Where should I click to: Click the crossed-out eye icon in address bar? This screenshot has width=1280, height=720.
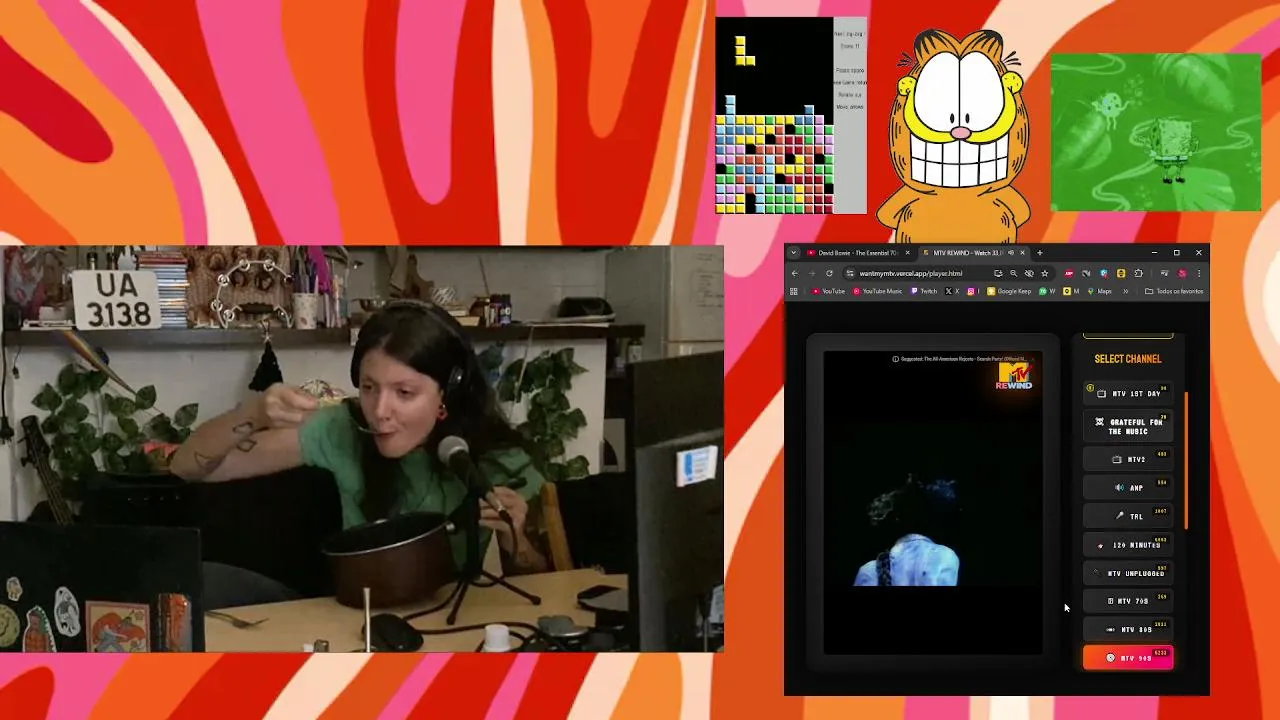[x=1029, y=273]
